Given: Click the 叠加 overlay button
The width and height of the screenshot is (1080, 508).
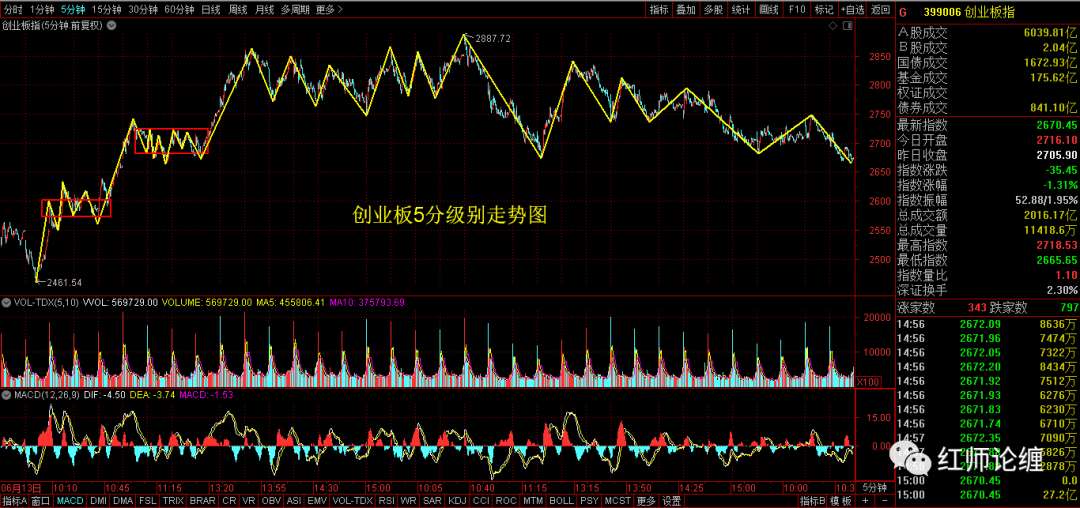Looking at the screenshot, I should 685,9.
